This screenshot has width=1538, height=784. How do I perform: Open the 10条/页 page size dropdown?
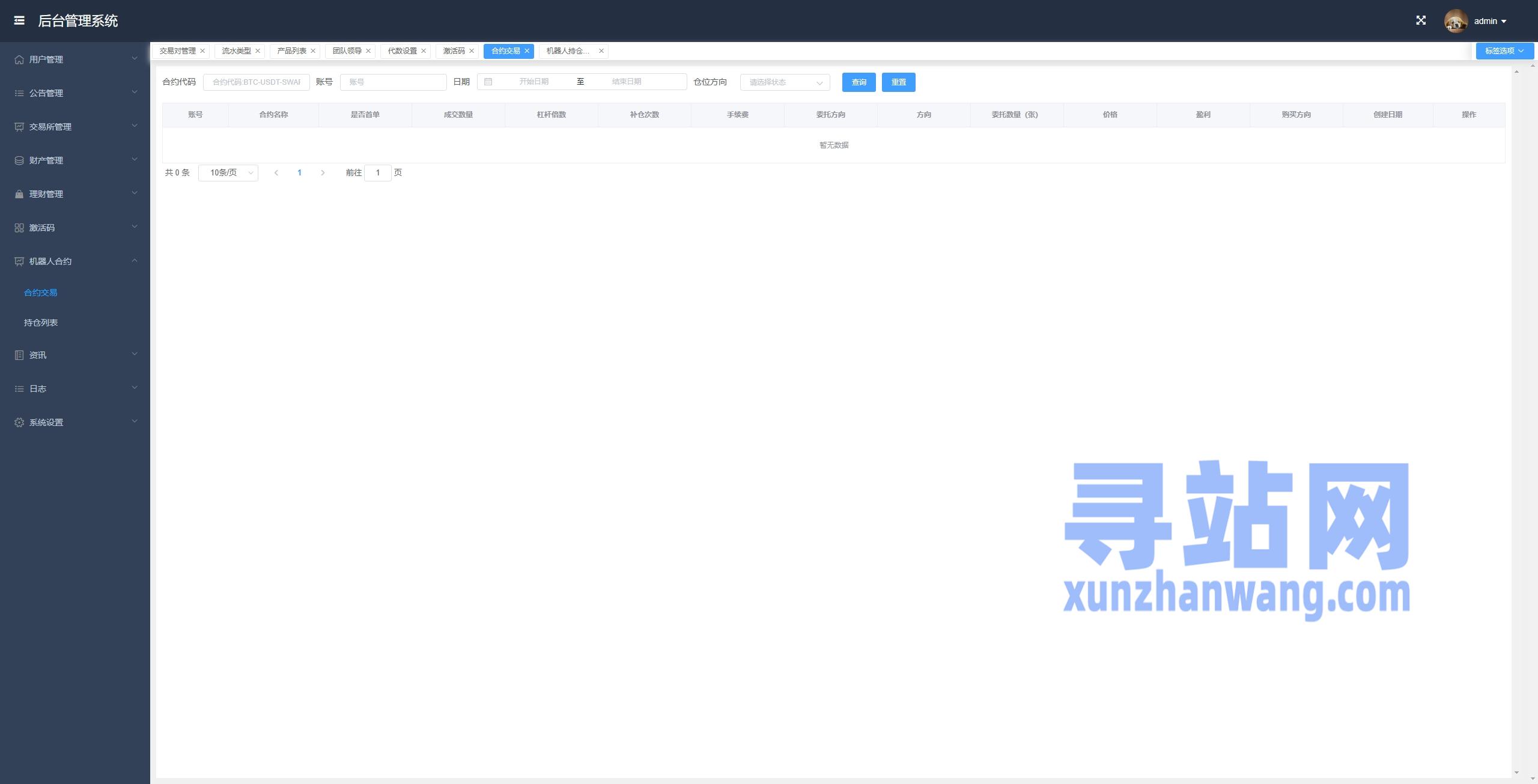(228, 173)
